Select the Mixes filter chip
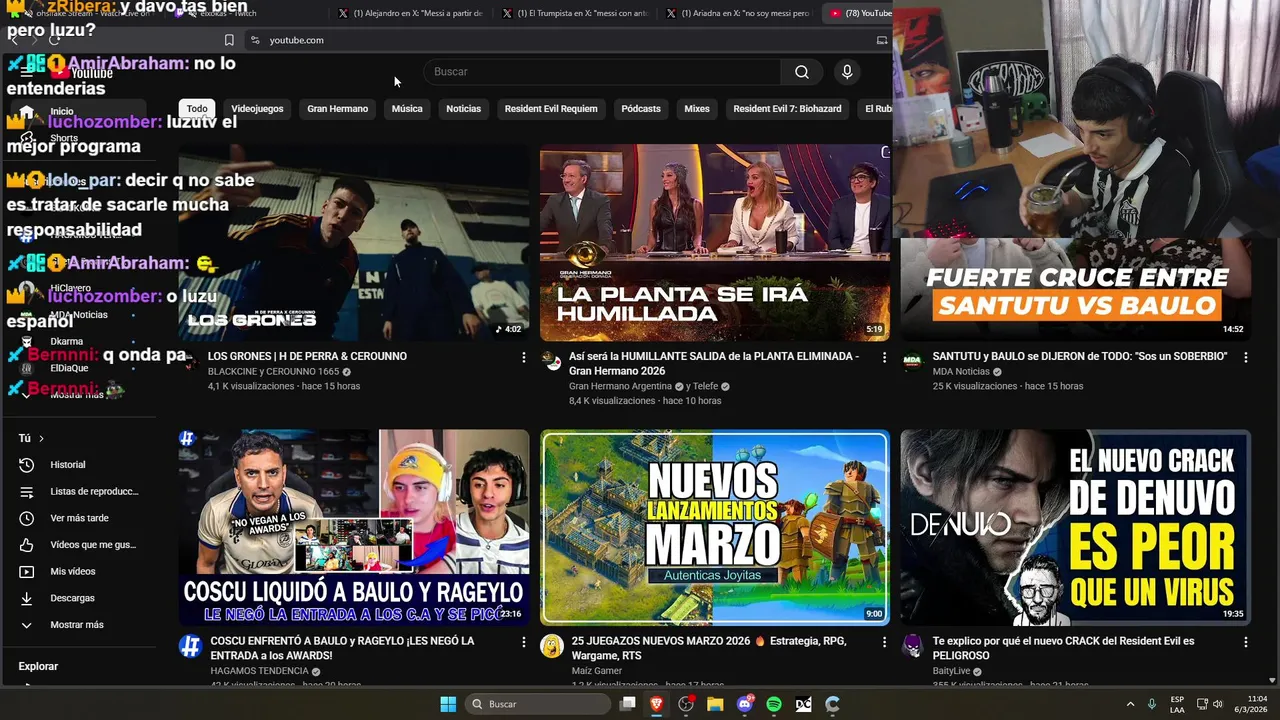Image resolution: width=1280 pixels, height=720 pixels. coord(697,109)
